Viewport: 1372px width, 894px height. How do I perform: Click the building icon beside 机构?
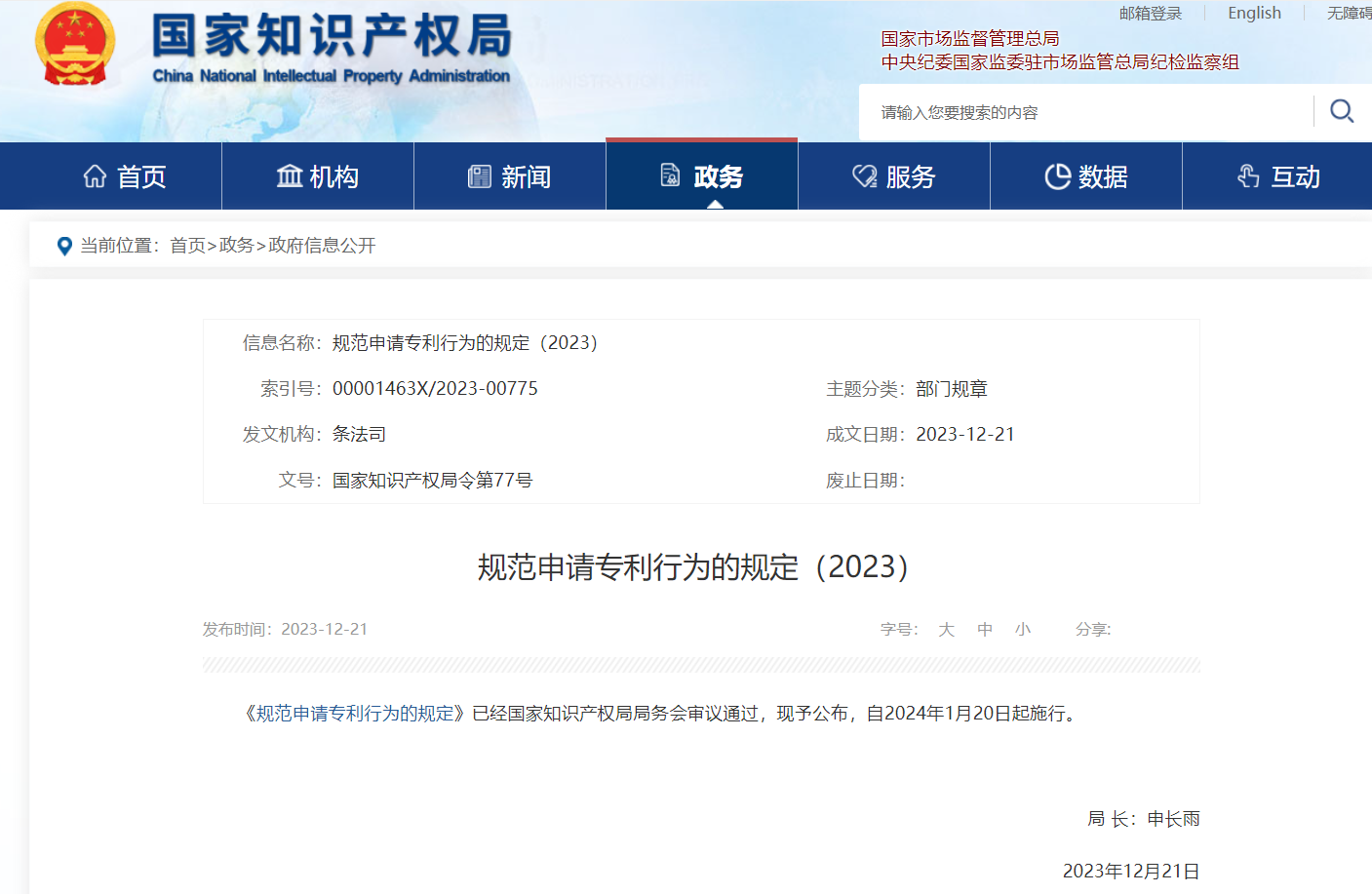click(290, 176)
